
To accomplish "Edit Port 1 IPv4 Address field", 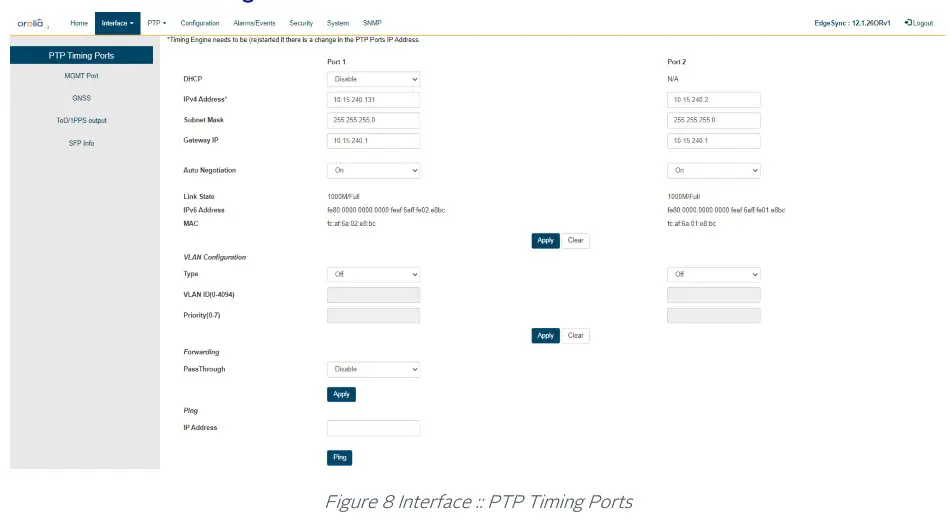I will pyautogui.click(x=373, y=100).
